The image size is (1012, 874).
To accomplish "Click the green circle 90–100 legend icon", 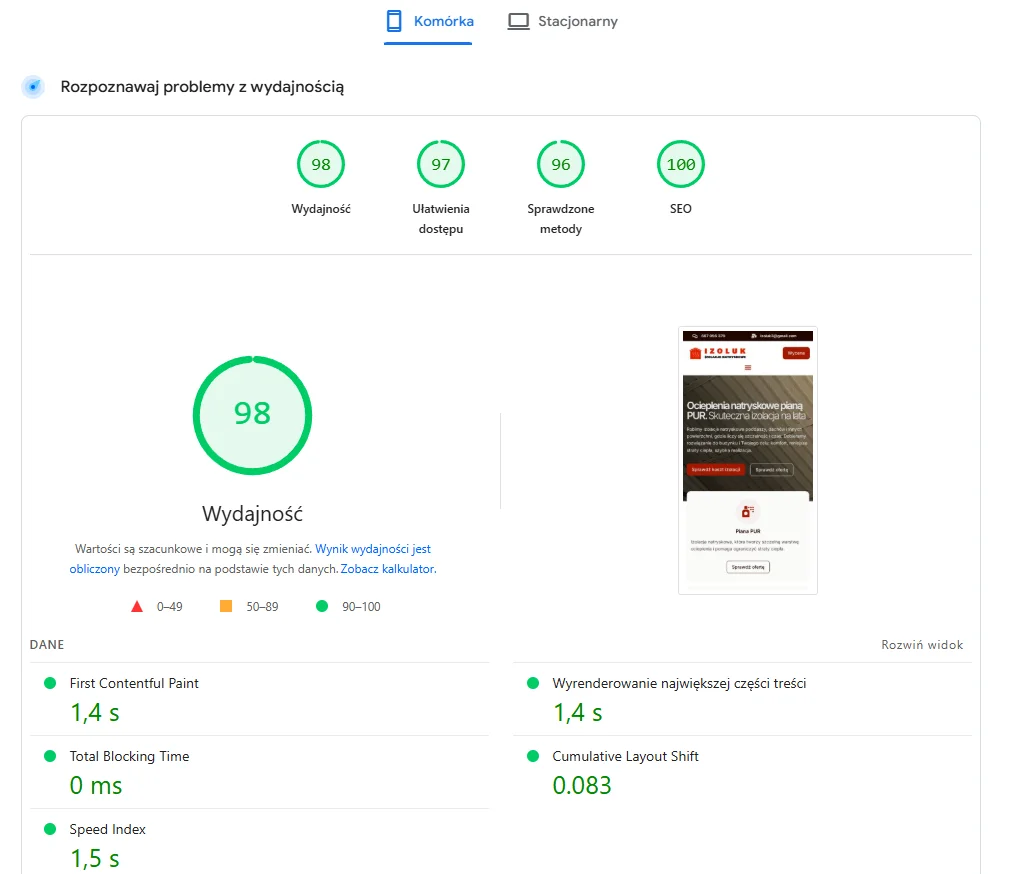I will (x=322, y=606).
